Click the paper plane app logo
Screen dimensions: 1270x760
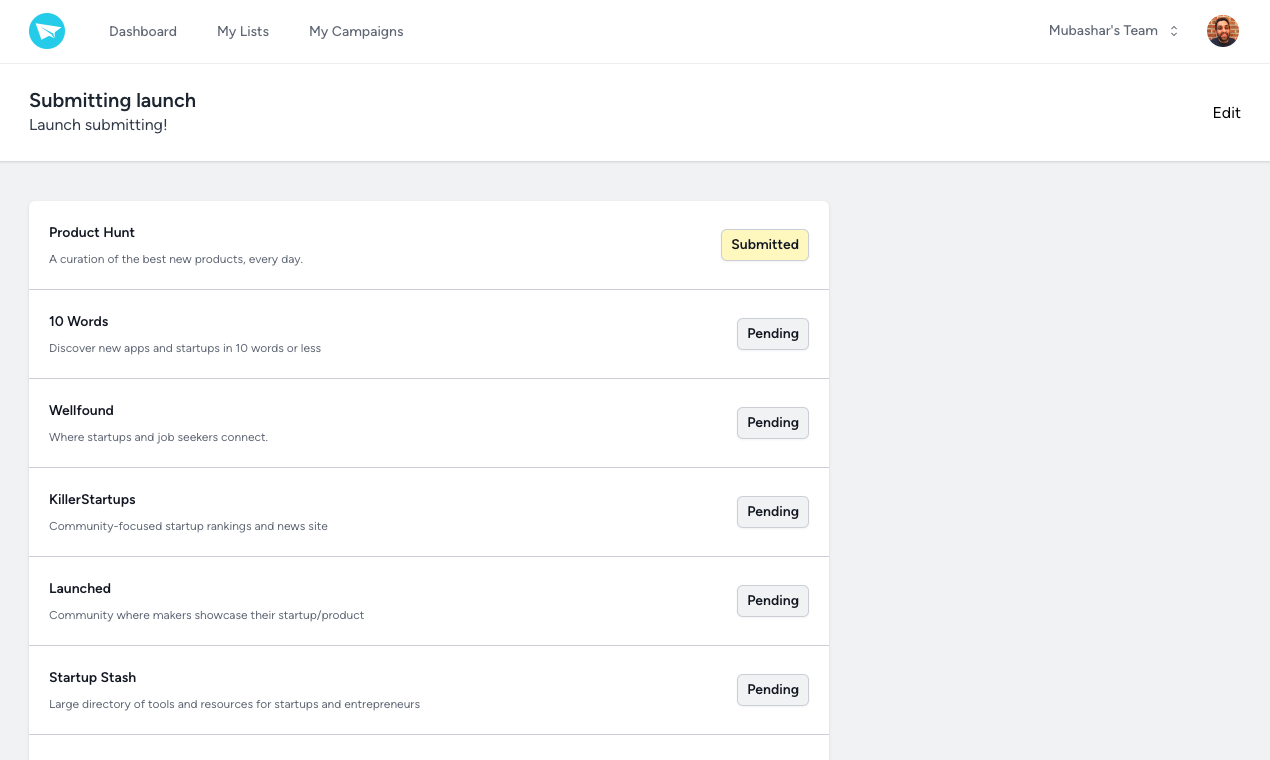pyautogui.click(x=47, y=32)
